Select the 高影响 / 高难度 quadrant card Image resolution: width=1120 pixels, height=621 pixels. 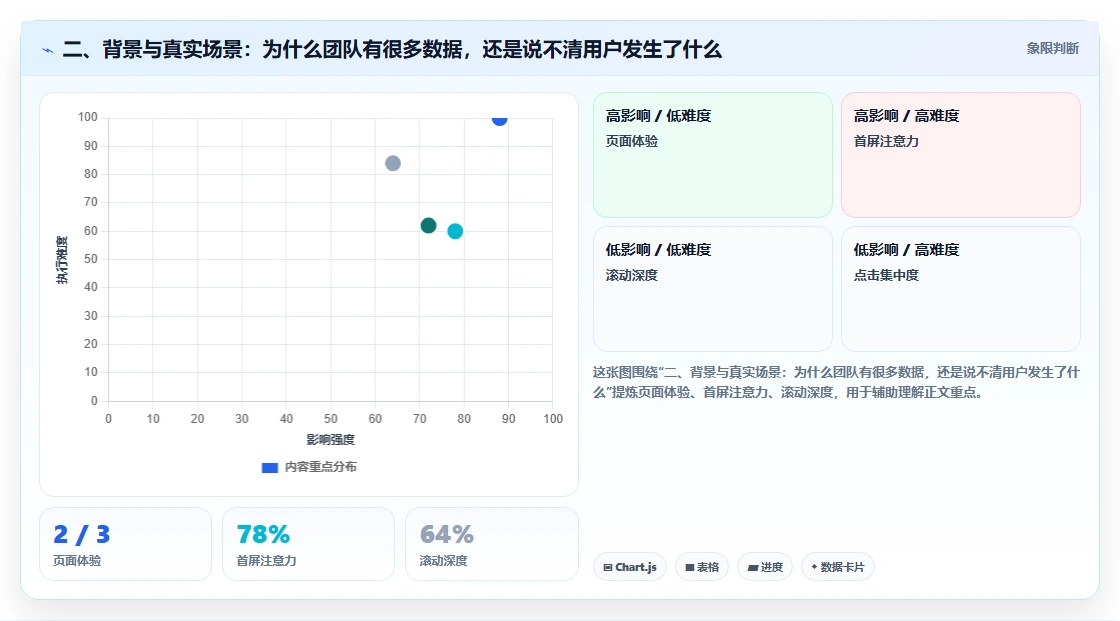[x=961, y=155]
